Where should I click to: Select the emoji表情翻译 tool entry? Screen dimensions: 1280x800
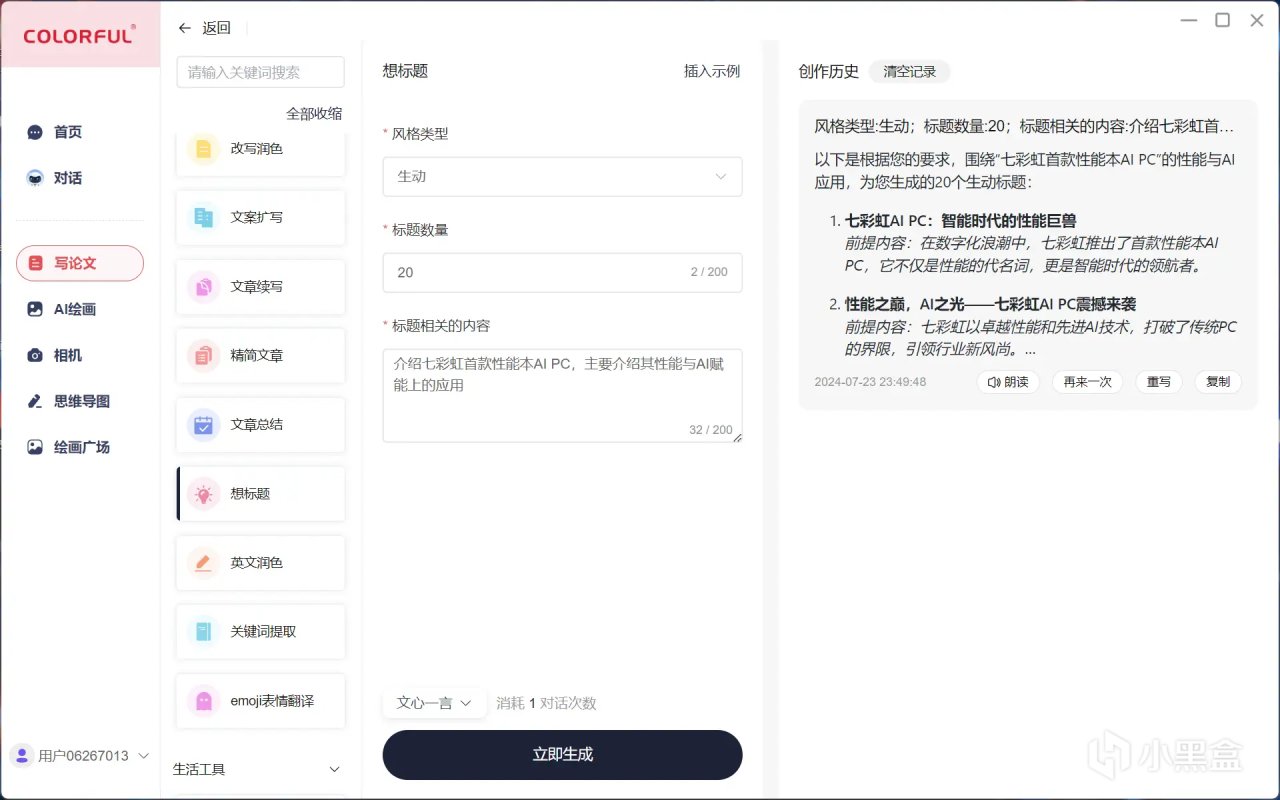pyautogui.click(x=261, y=701)
